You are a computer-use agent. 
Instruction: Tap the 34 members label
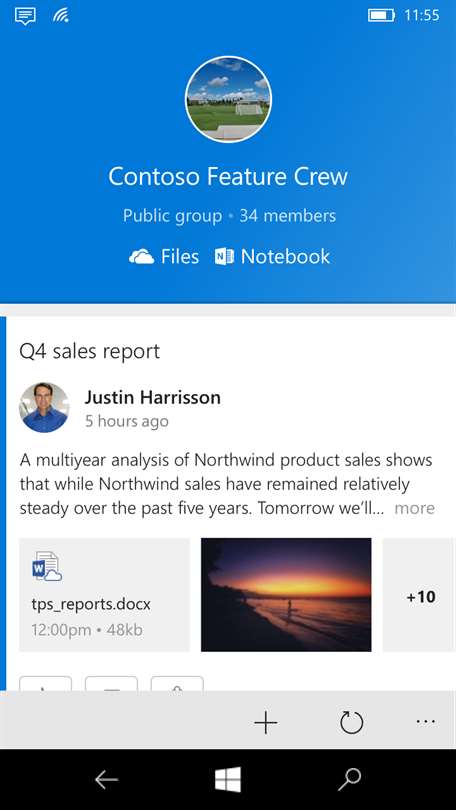288,215
